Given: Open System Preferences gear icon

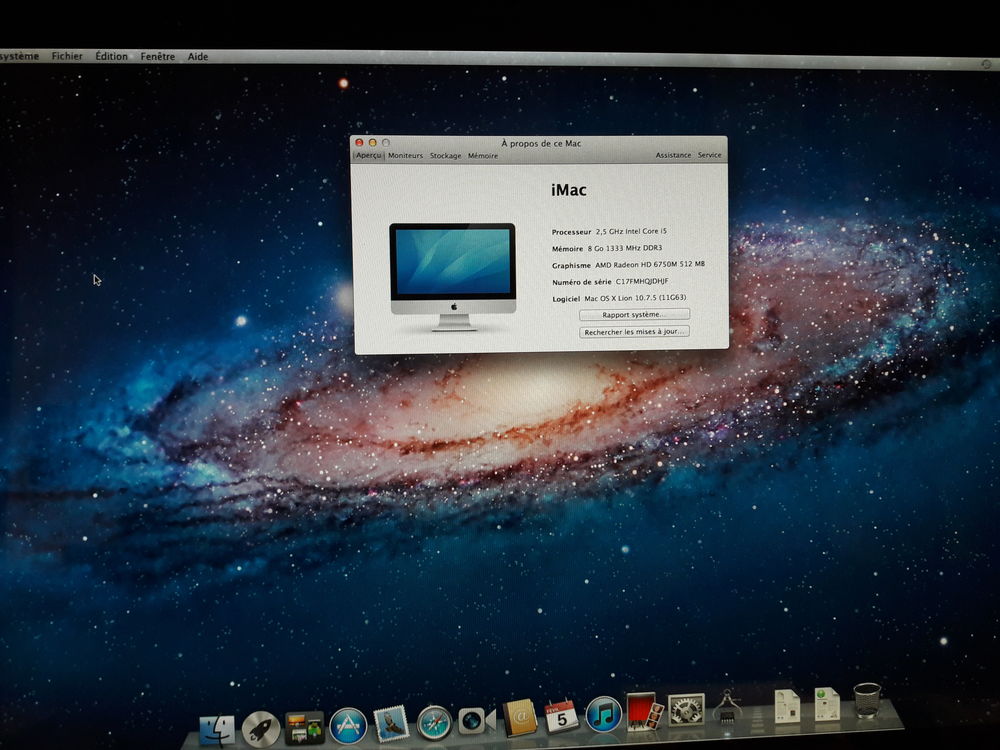Looking at the screenshot, I should pos(686,710).
